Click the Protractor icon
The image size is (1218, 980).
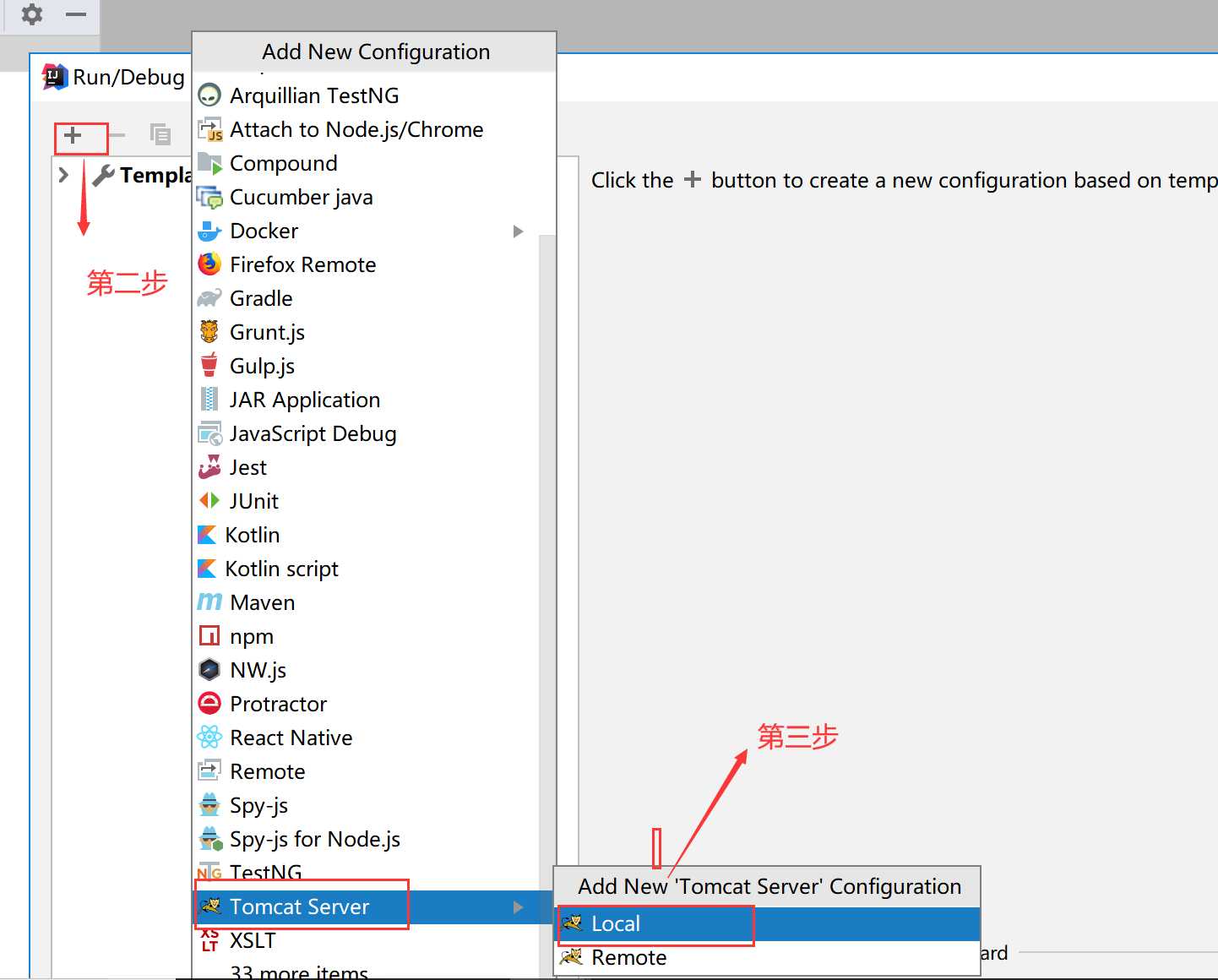[209, 704]
